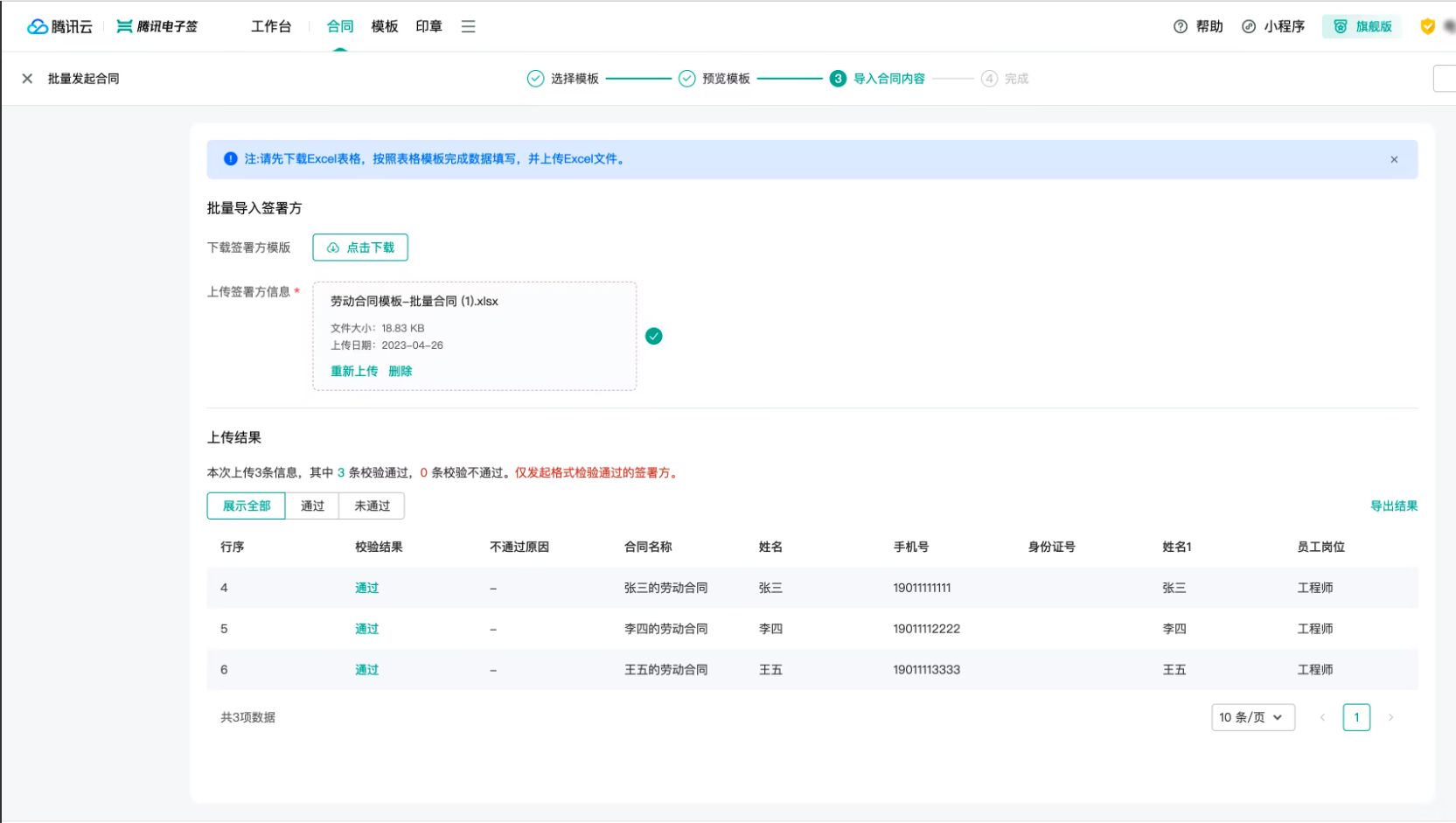Click 删除 to remove uploaded file

401,371
